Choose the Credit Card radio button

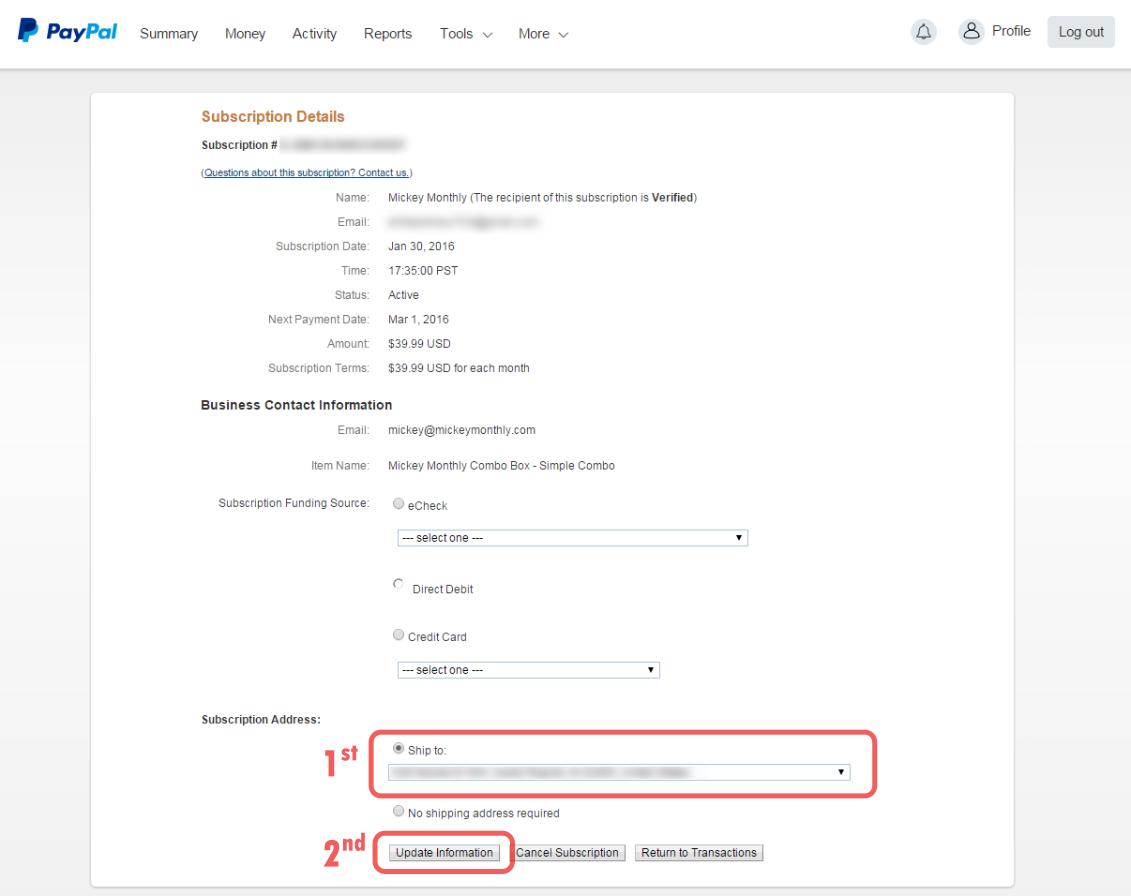click(x=398, y=635)
